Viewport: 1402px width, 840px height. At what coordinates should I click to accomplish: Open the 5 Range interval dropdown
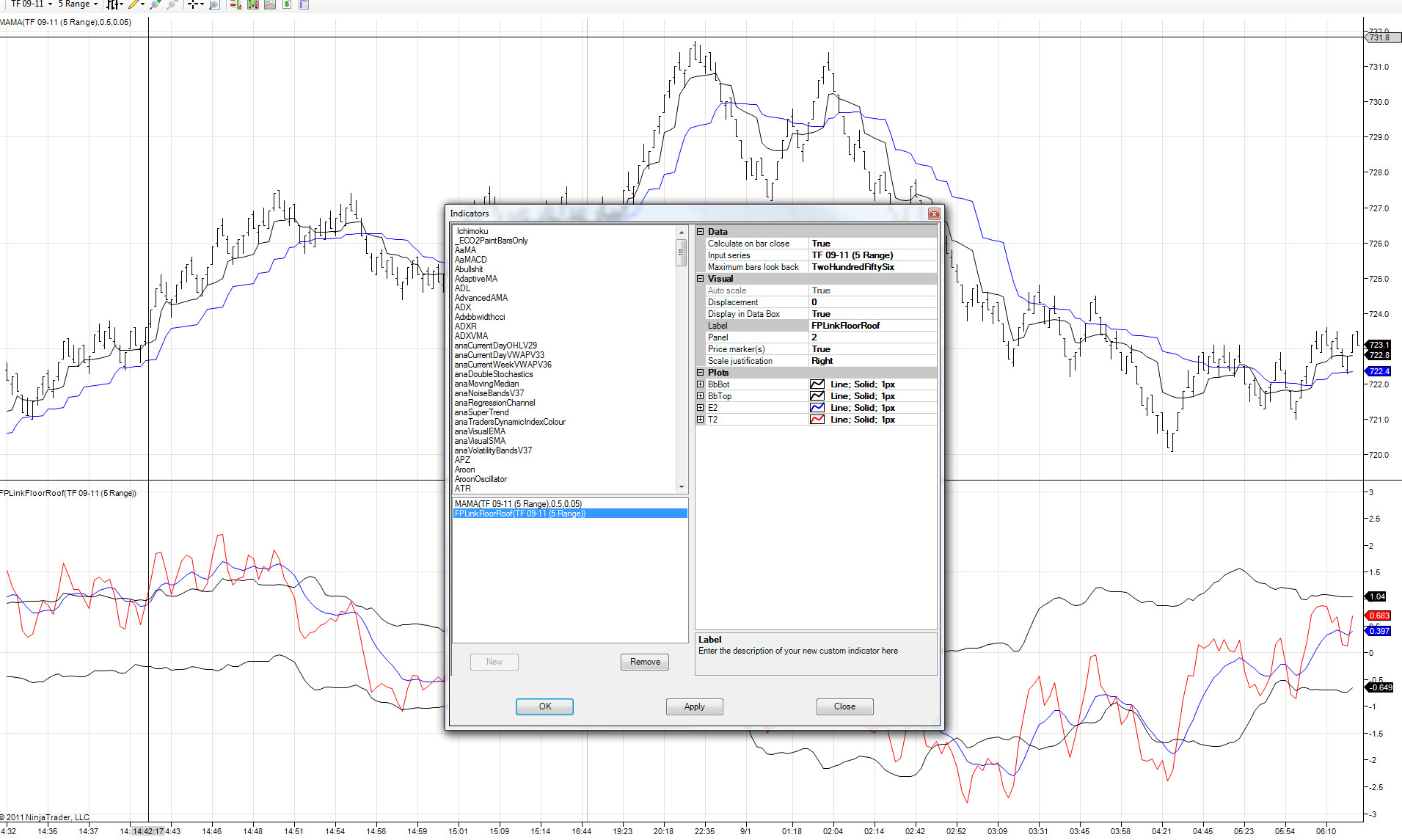point(78,4)
